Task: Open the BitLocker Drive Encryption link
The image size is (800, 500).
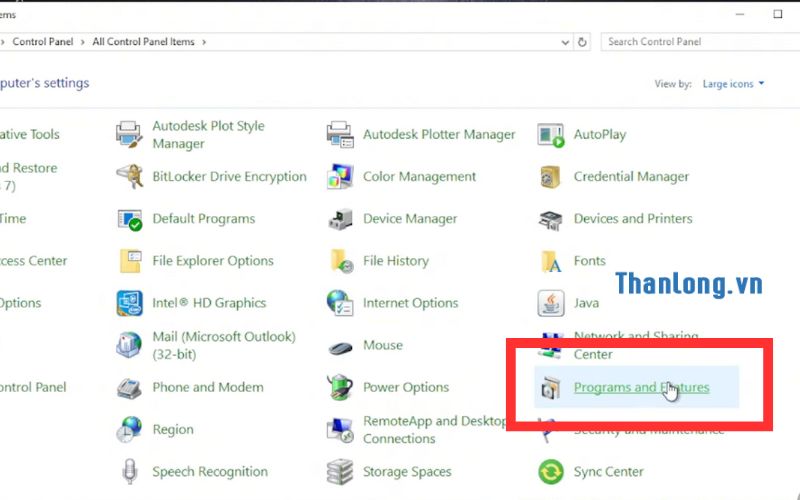Action: [x=230, y=177]
